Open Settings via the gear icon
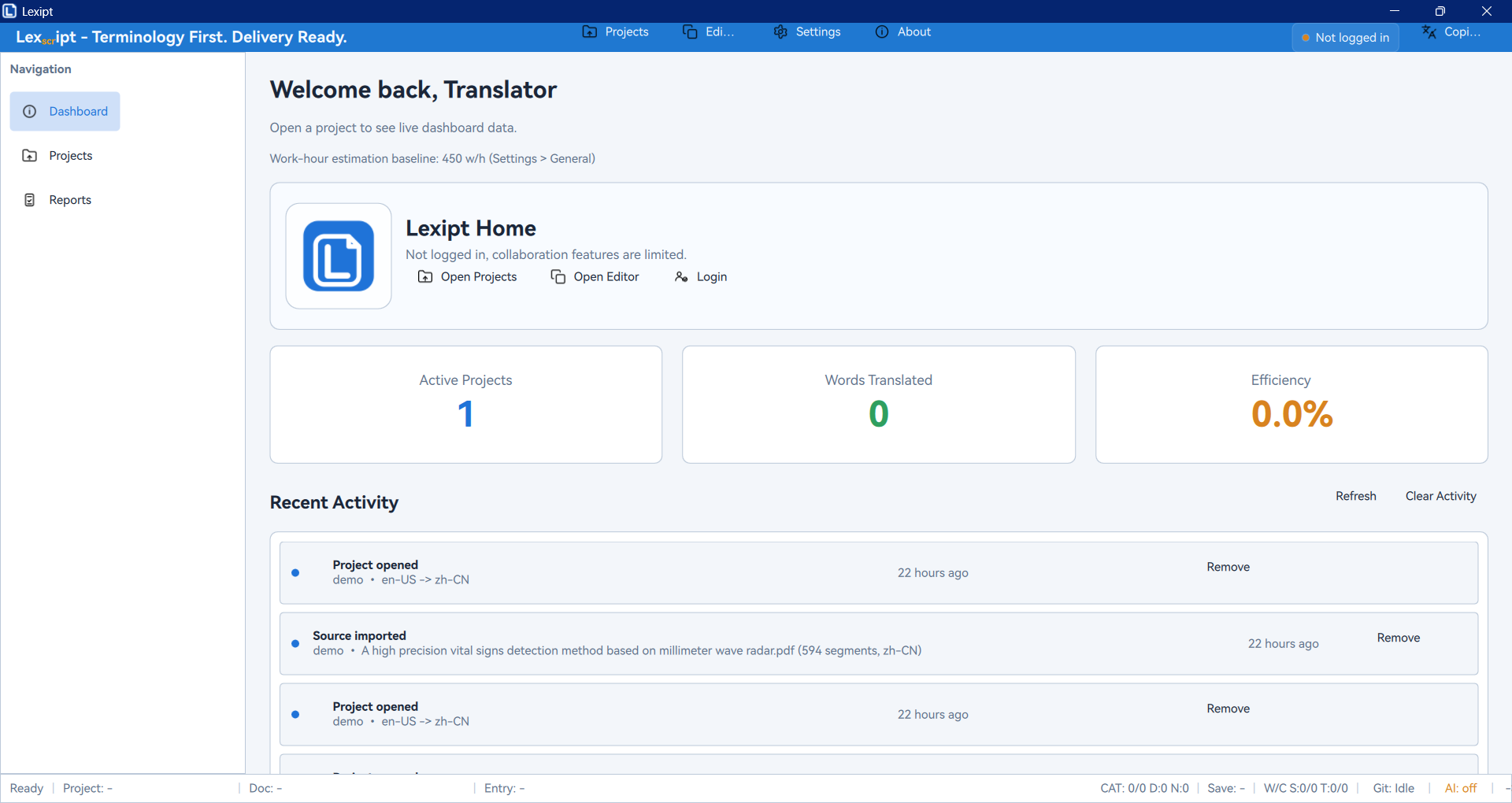The height and width of the screenshot is (803, 1512). click(x=780, y=31)
